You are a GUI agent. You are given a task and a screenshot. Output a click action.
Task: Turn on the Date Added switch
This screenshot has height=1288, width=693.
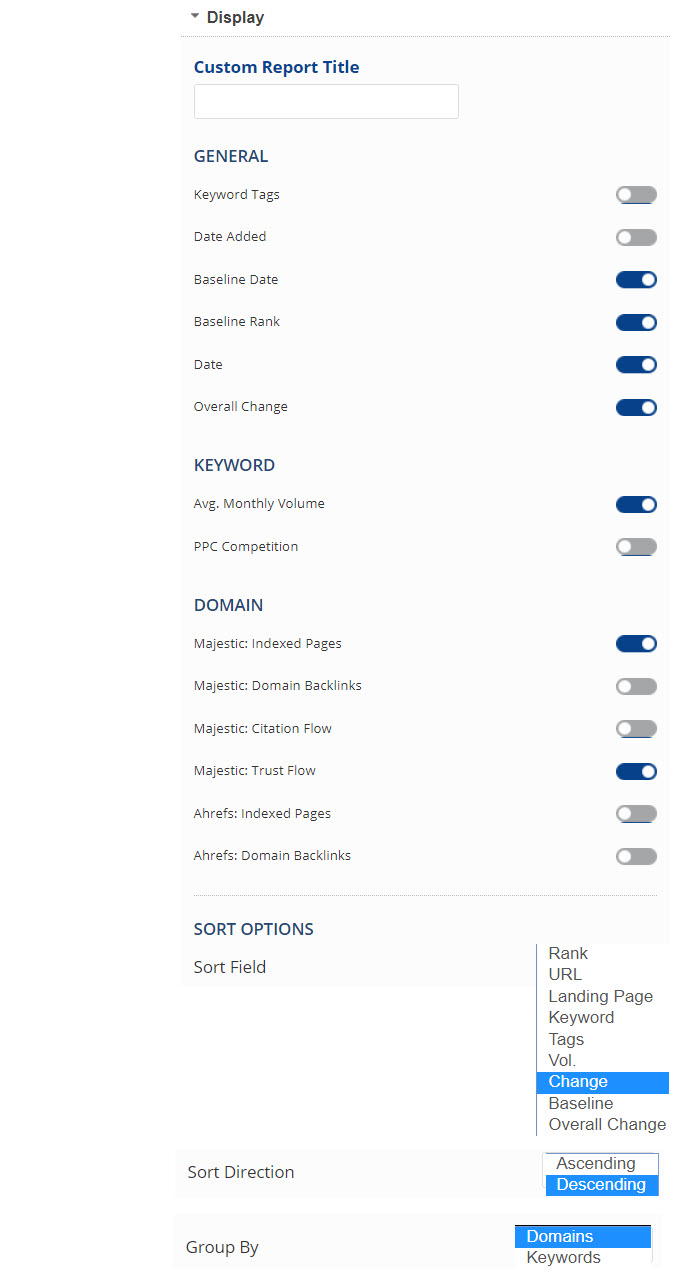pos(636,238)
